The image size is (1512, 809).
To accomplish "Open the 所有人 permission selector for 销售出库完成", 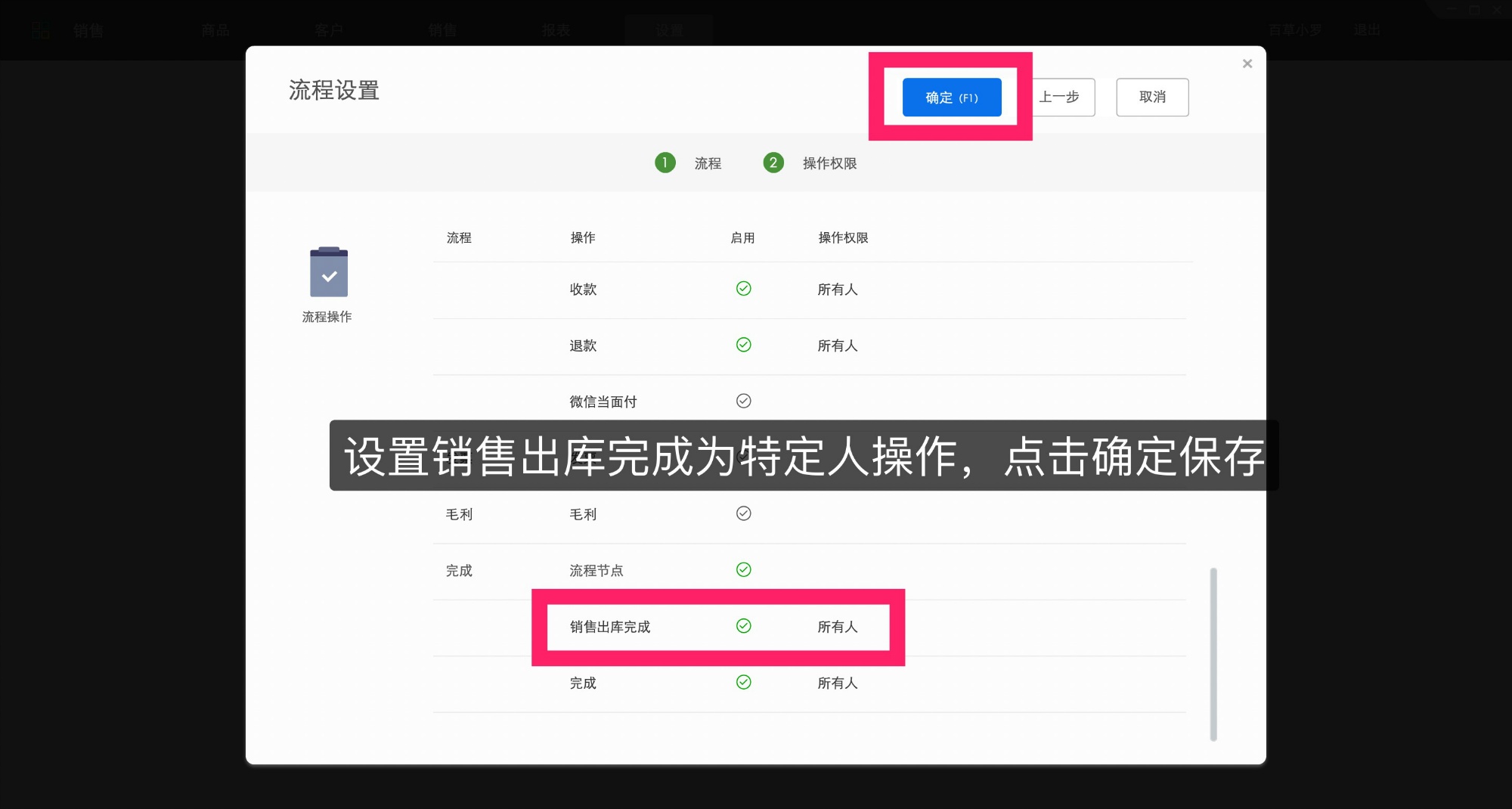I will 837,627.
